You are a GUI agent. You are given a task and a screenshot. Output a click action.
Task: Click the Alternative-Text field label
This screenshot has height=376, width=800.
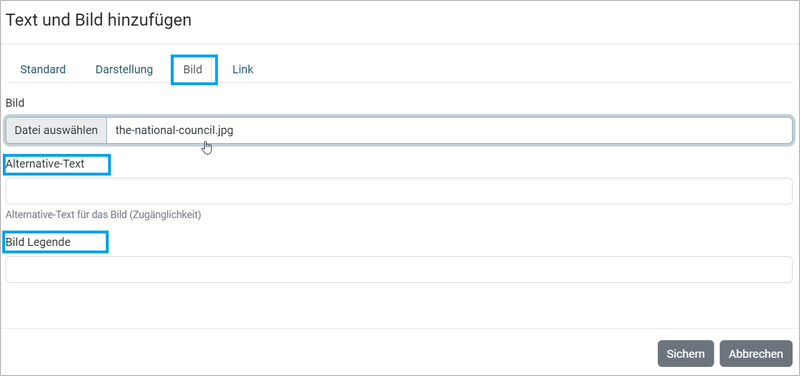click(45, 164)
